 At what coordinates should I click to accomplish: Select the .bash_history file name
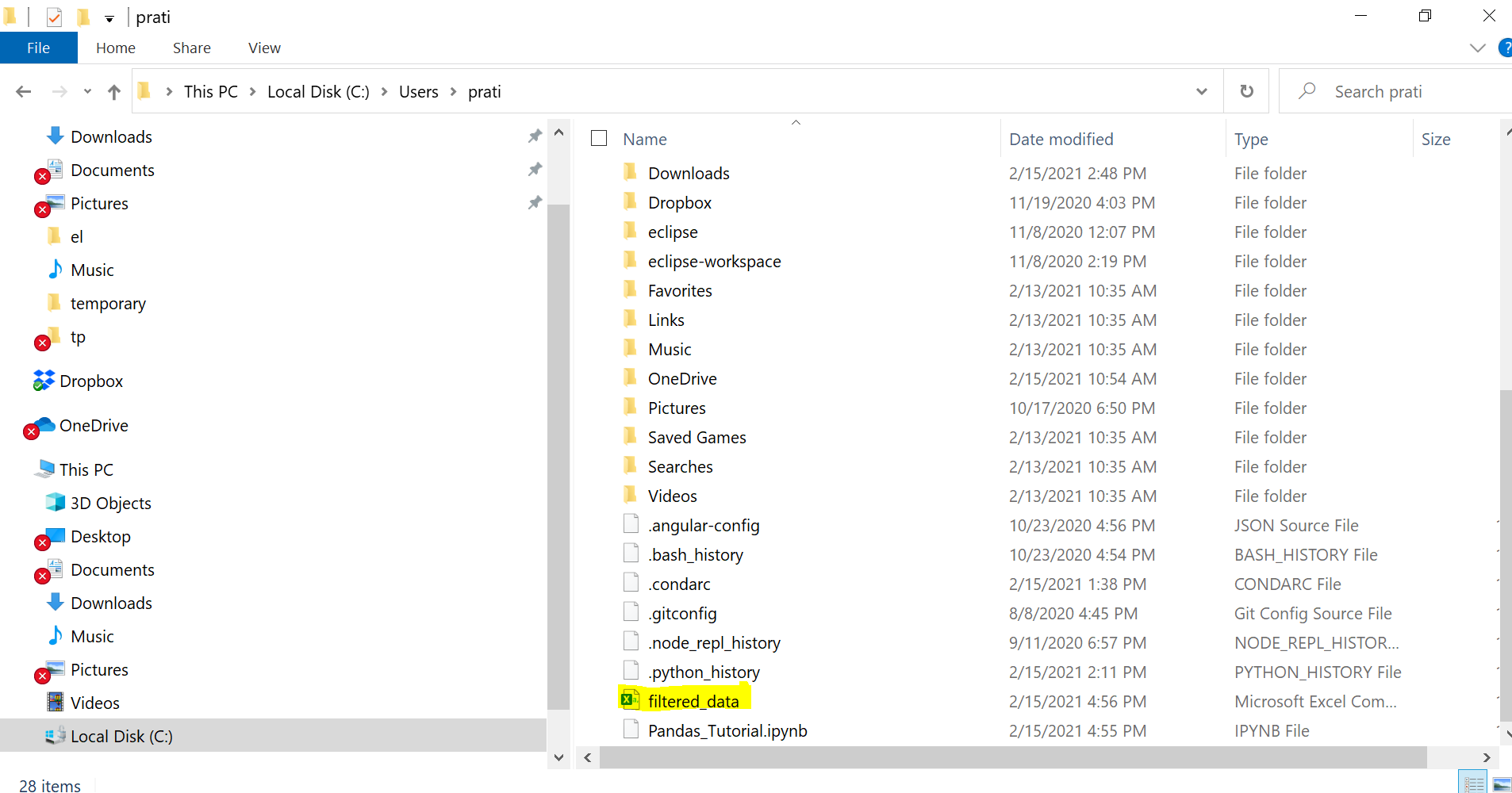696,554
